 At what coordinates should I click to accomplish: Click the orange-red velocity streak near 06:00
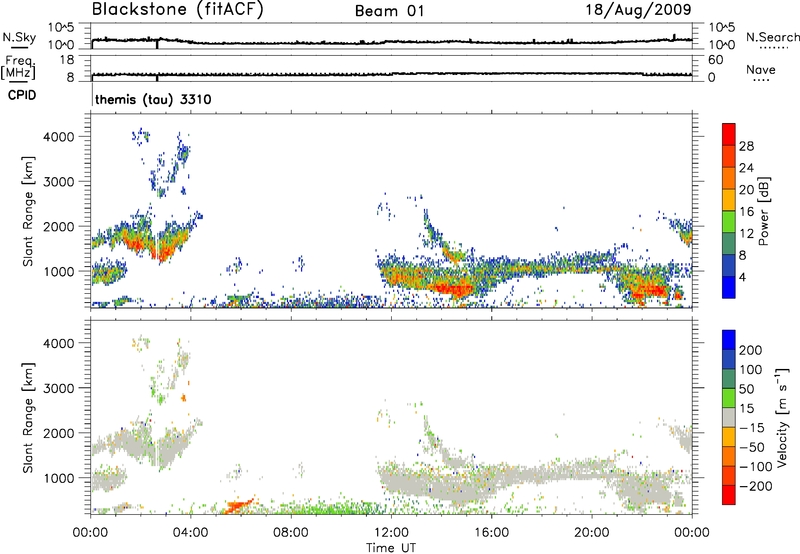click(238, 506)
